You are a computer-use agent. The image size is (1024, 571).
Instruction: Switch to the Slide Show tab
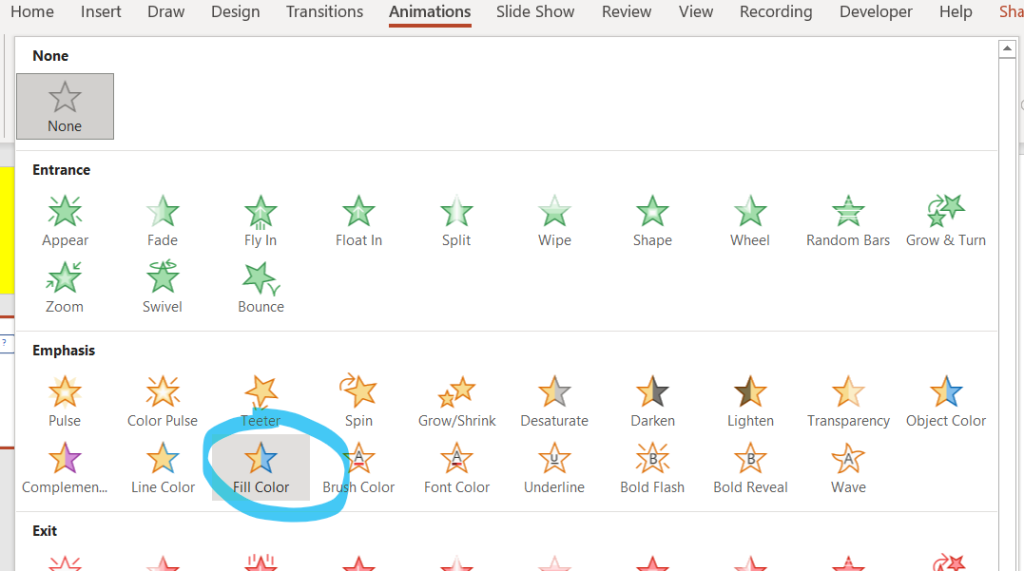click(x=535, y=12)
